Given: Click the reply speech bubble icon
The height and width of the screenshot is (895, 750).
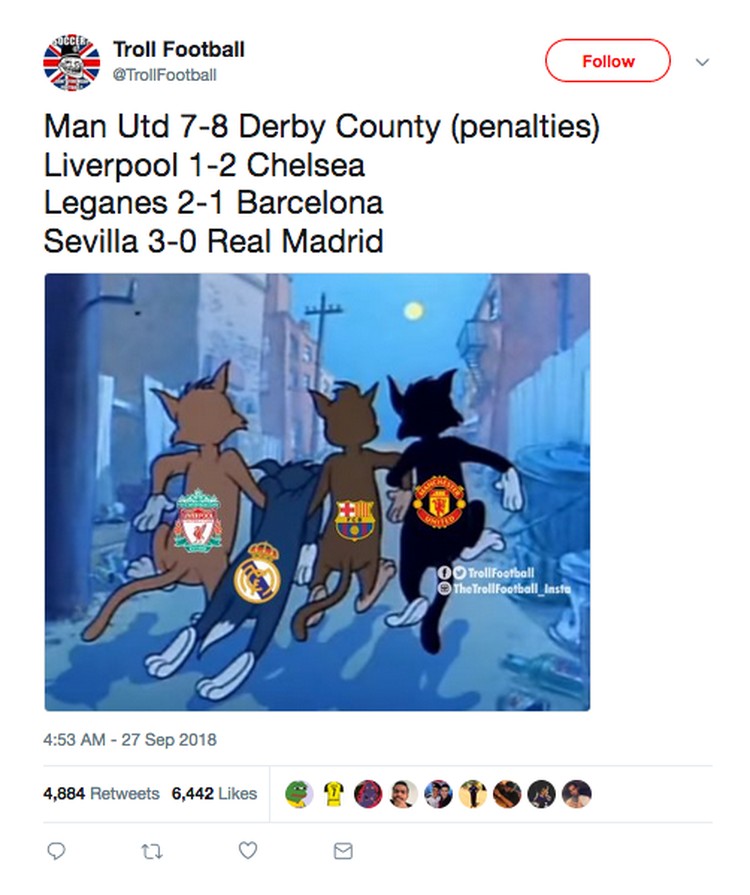Looking at the screenshot, I should coord(56,851).
